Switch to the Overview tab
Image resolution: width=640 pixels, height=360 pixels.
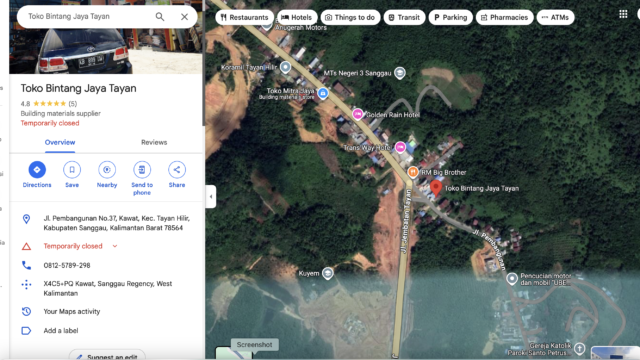tap(60, 142)
